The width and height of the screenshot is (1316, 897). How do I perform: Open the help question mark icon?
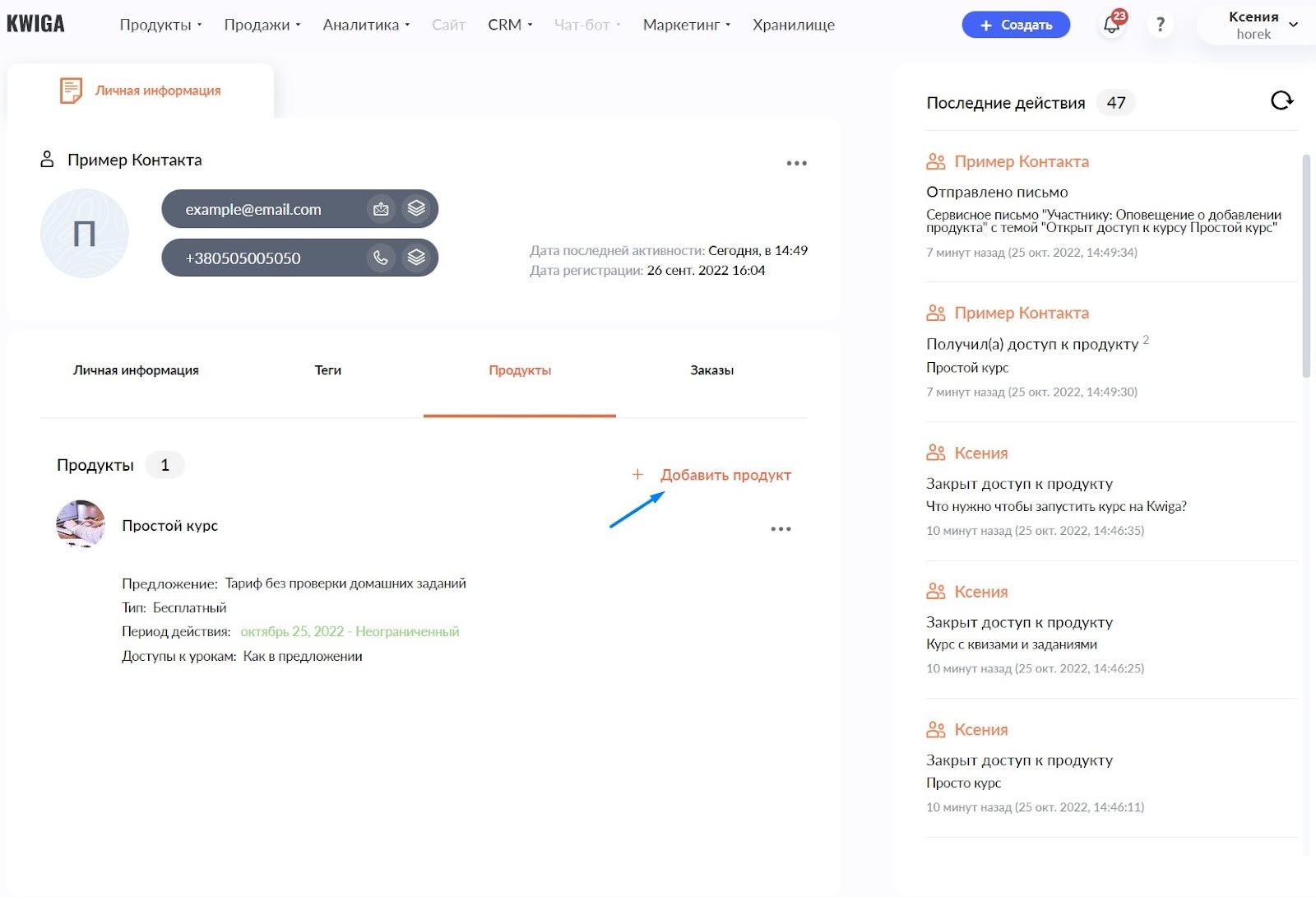coord(1160,25)
